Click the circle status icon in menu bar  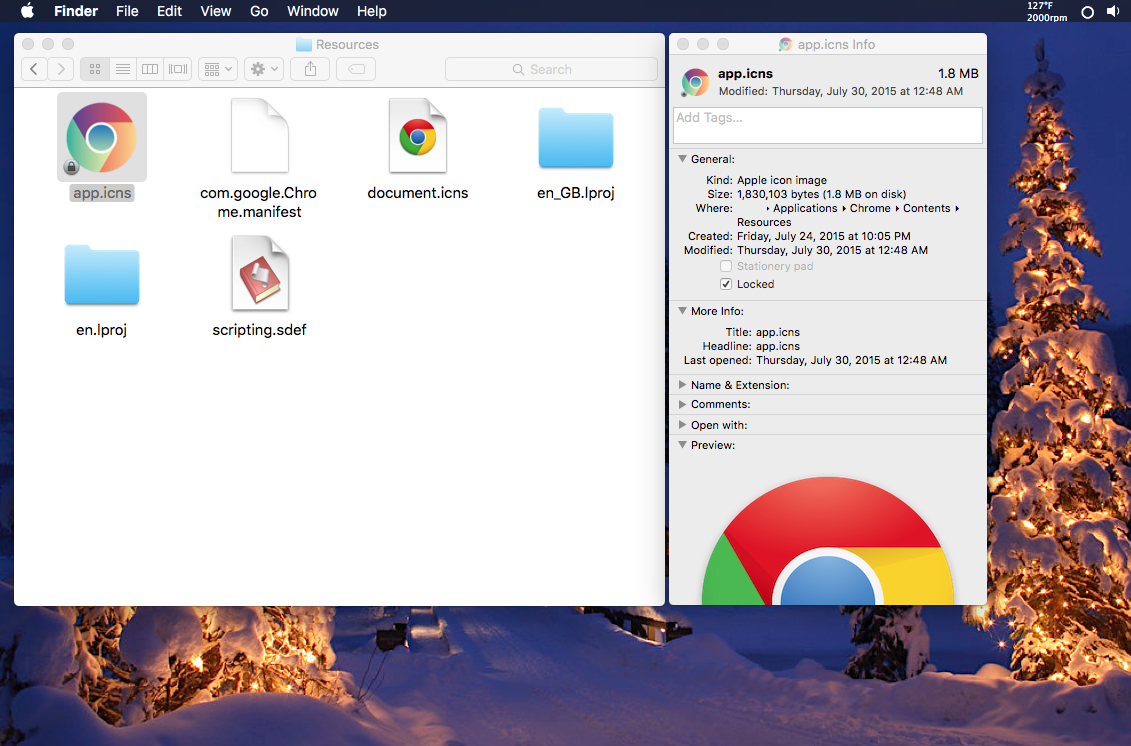[1088, 12]
